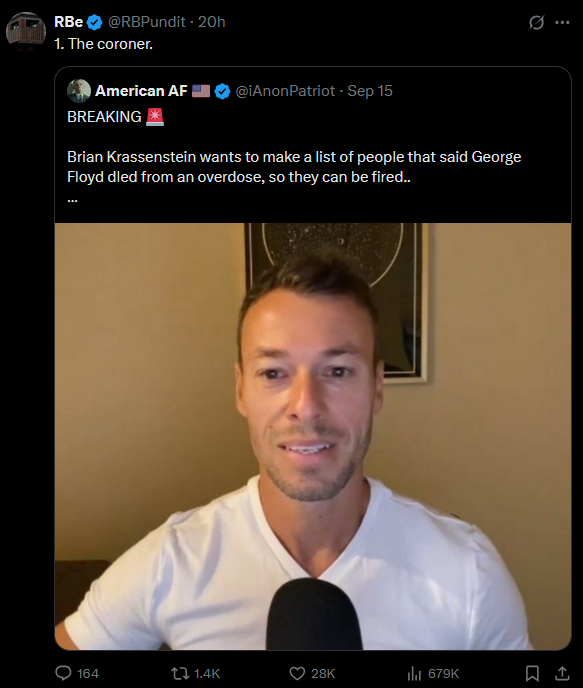
Task: Open the Grok explain icon
Action: coord(536,22)
